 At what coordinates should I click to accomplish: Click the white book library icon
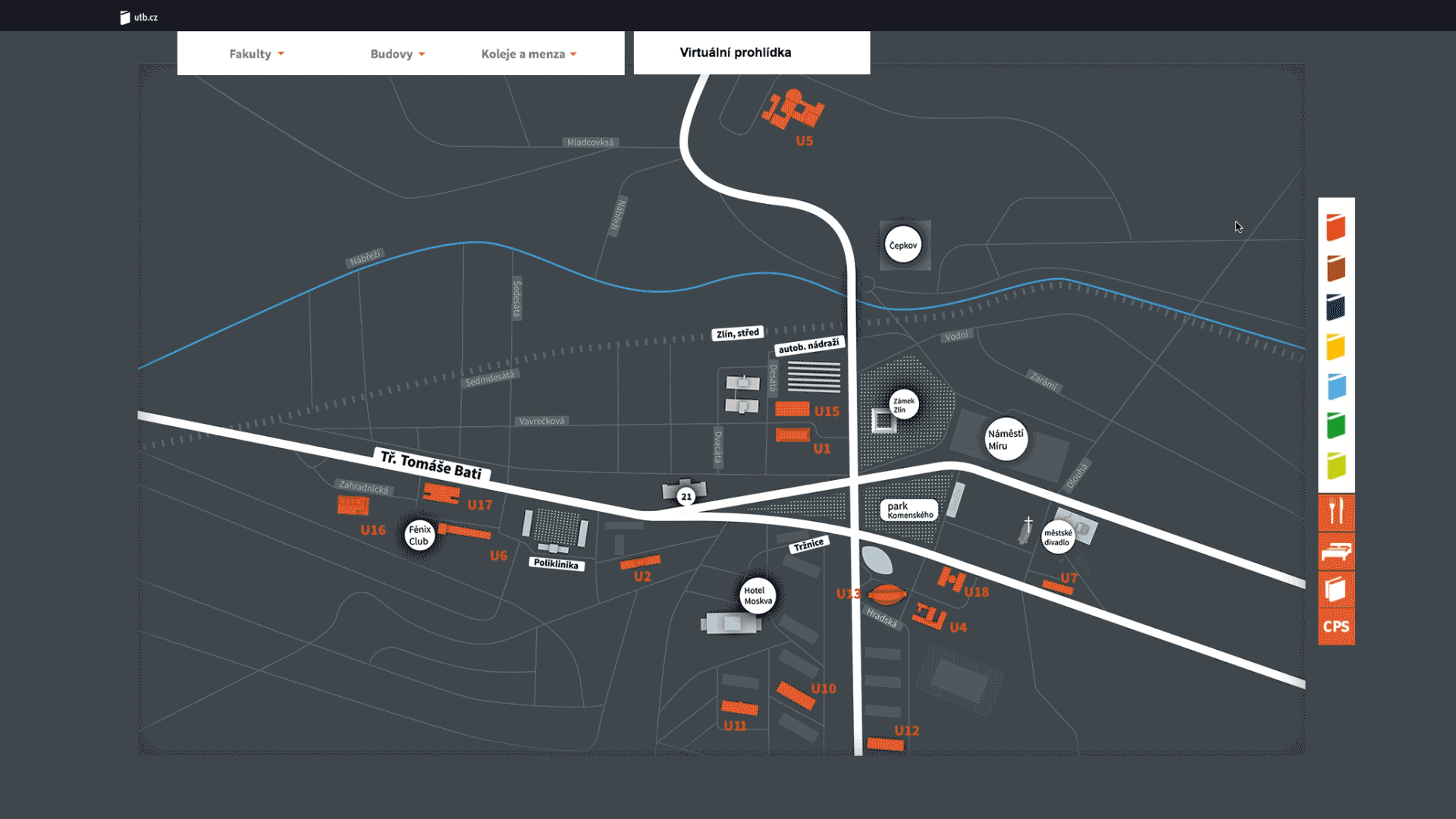click(1336, 589)
